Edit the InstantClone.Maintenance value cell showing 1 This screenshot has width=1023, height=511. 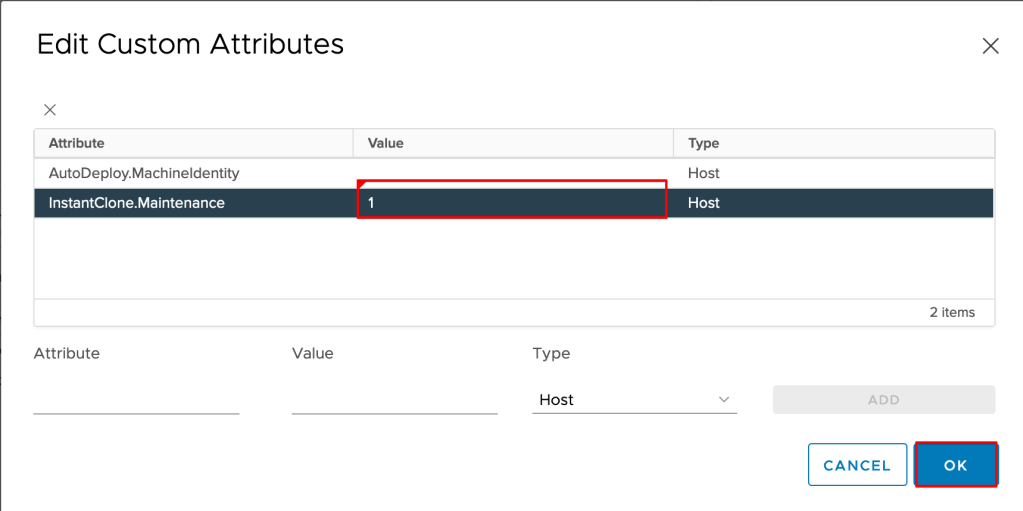[511, 202]
